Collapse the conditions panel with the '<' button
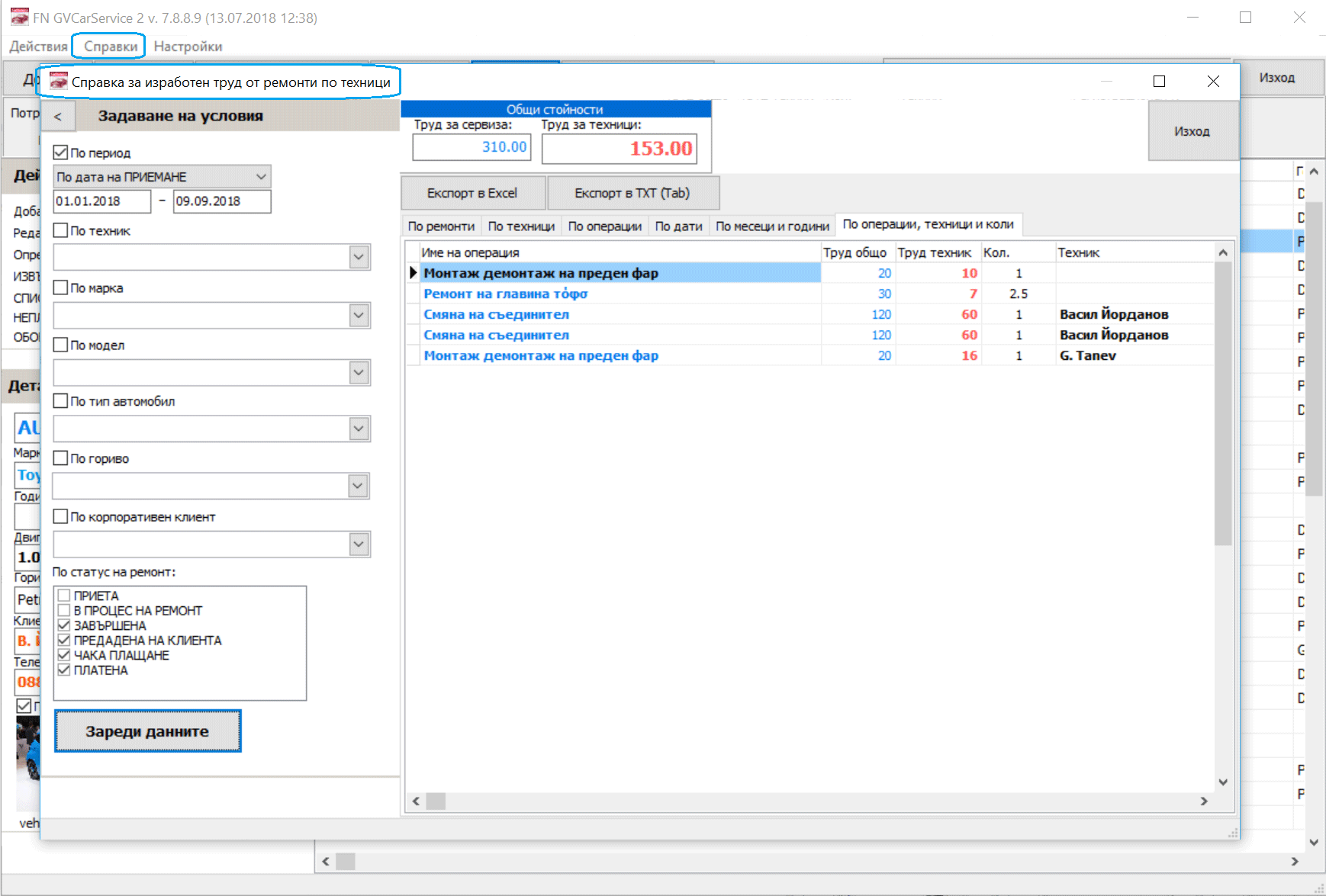Viewport: 1326px width, 896px height. coord(58,117)
